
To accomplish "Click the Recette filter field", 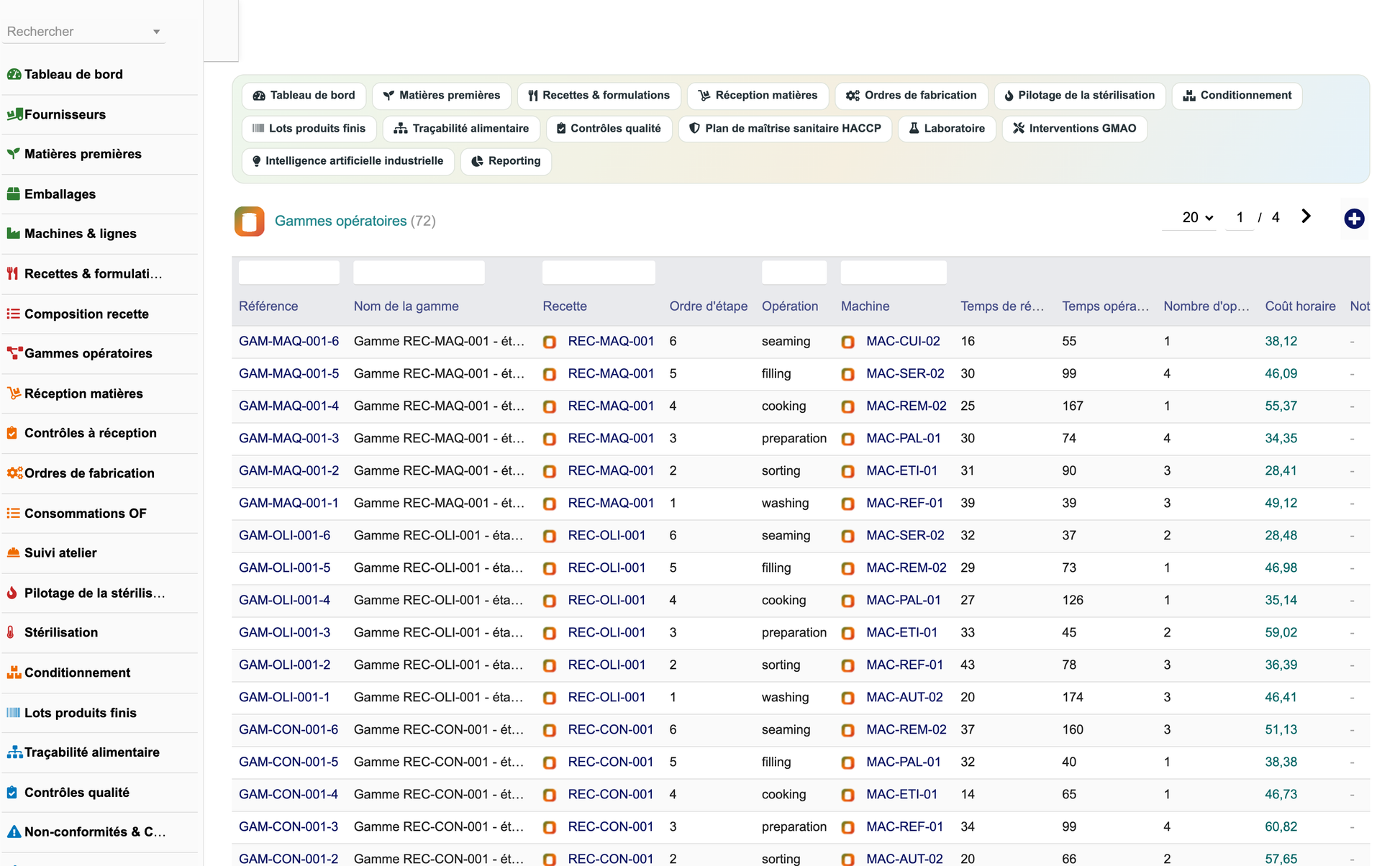I will click(599, 273).
